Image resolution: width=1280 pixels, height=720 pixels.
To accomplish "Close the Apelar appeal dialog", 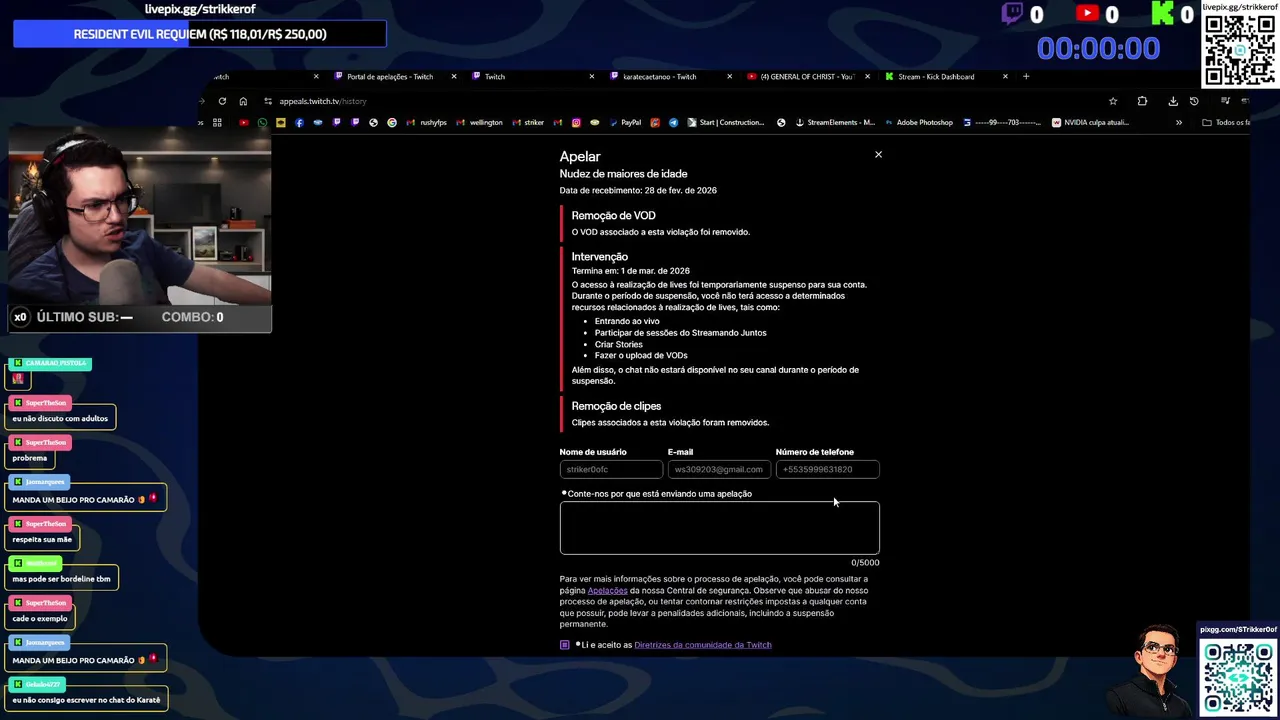I will 878,154.
